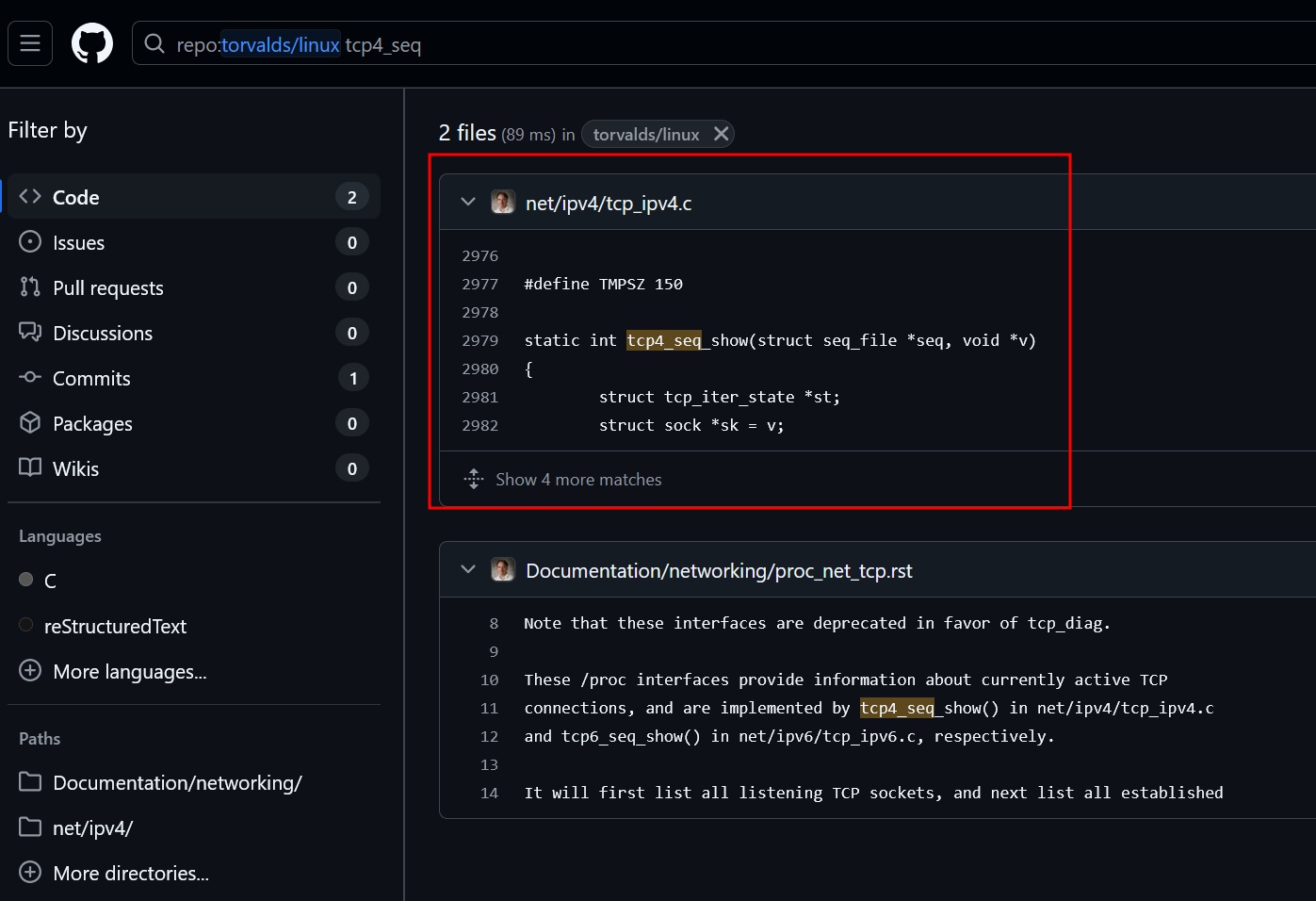The height and width of the screenshot is (901, 1316).
Task: Click the repo search input field
Action: pyautogui.click(x=723, y=43)
